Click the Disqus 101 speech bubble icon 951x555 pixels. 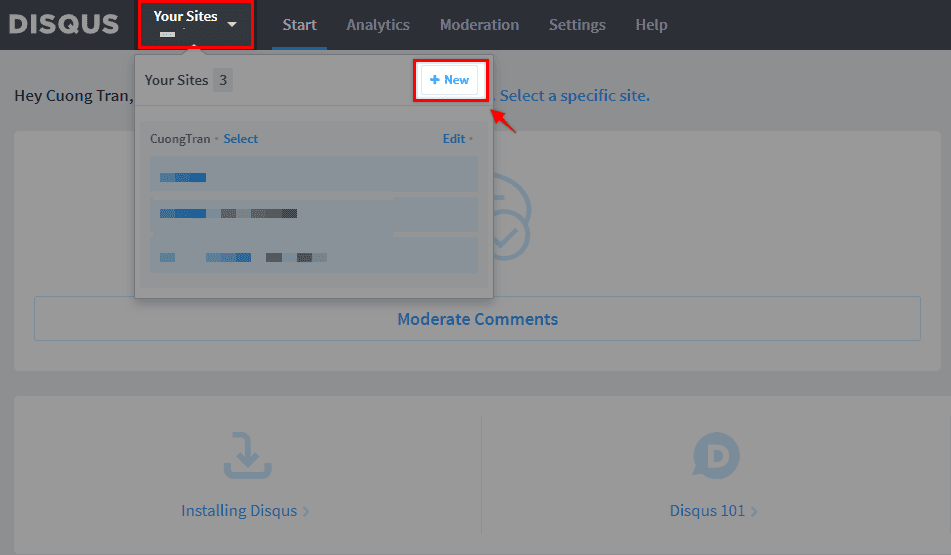(716, 456)
